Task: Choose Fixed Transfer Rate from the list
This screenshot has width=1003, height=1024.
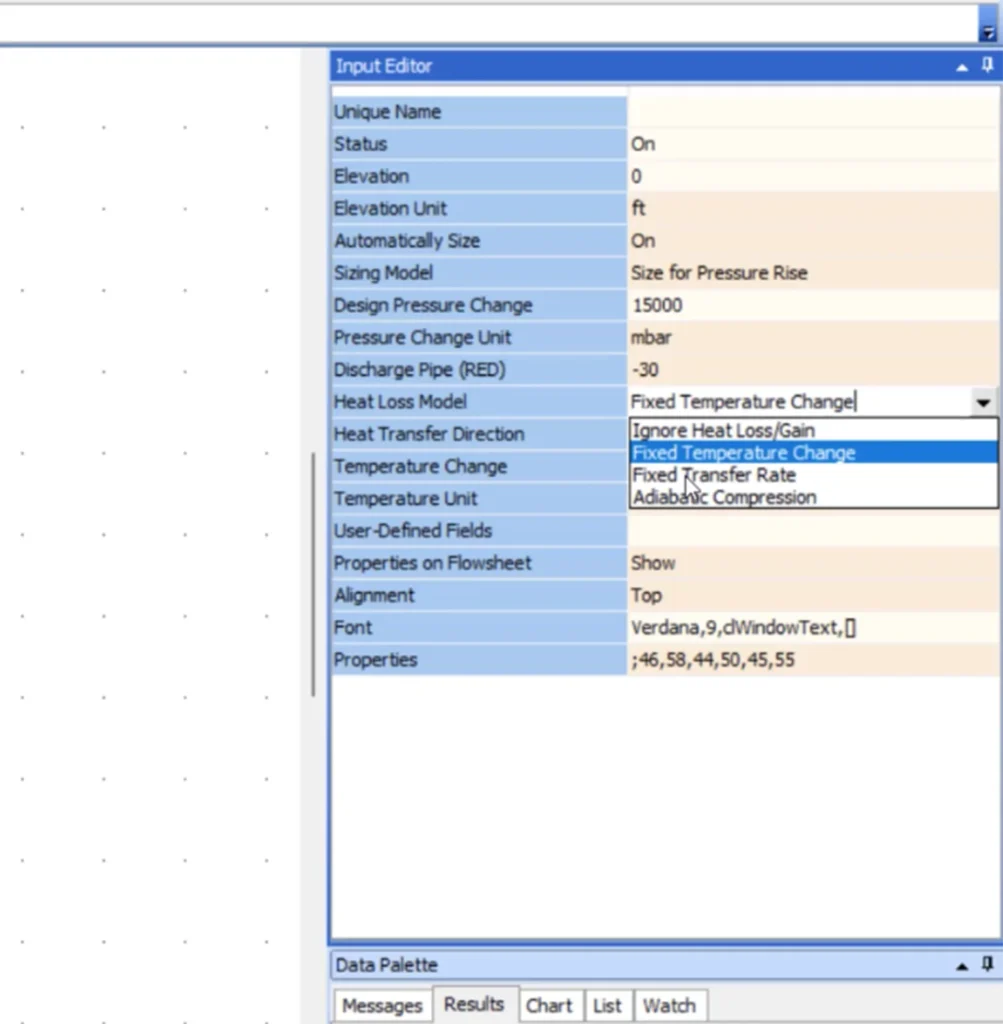Action: pos(713,475)
